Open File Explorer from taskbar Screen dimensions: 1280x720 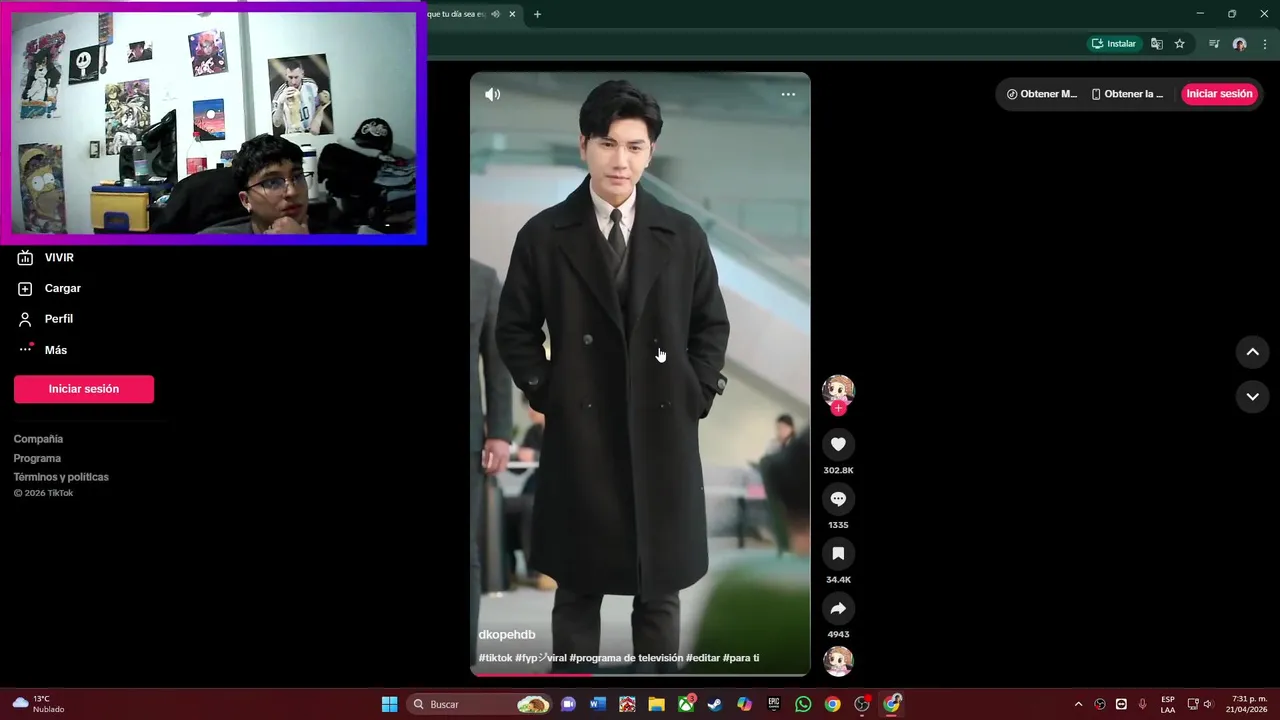[x=656, y=704]
